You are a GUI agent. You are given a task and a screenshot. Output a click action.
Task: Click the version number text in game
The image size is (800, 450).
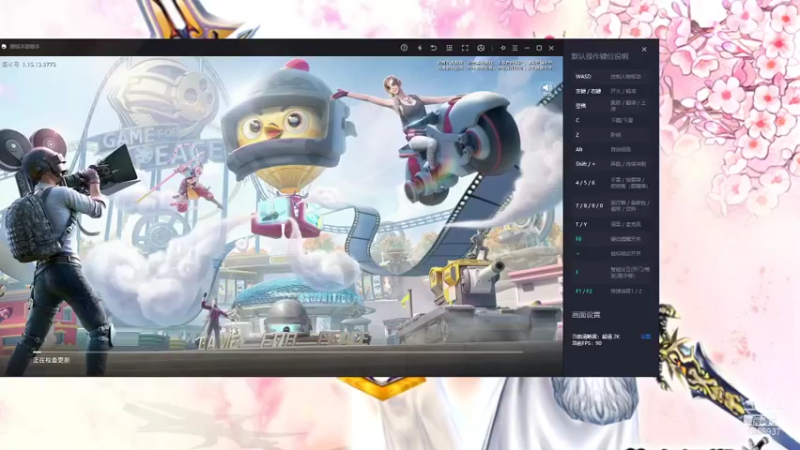[x=29, y=65]
